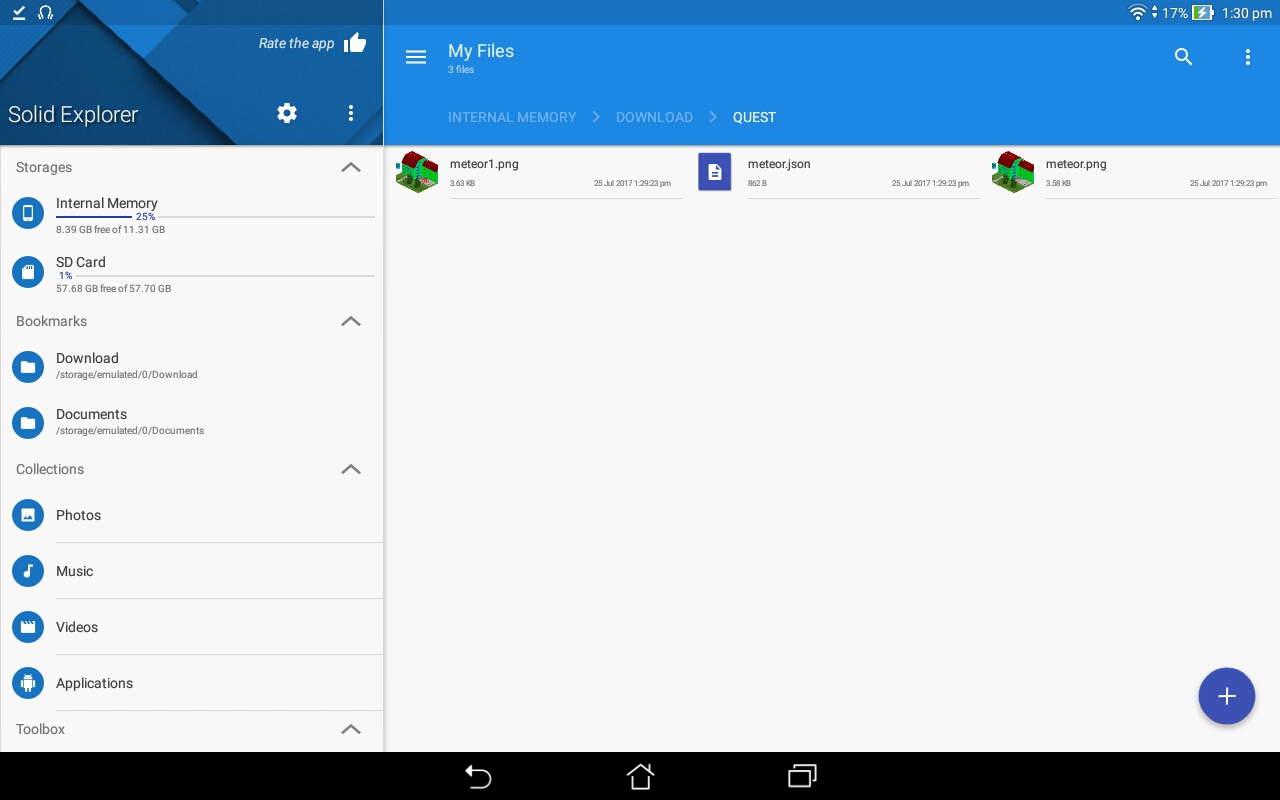Click the battery status icon
The height and width of the screenshot is (800, 1280).
click(x=1203, y=13)
